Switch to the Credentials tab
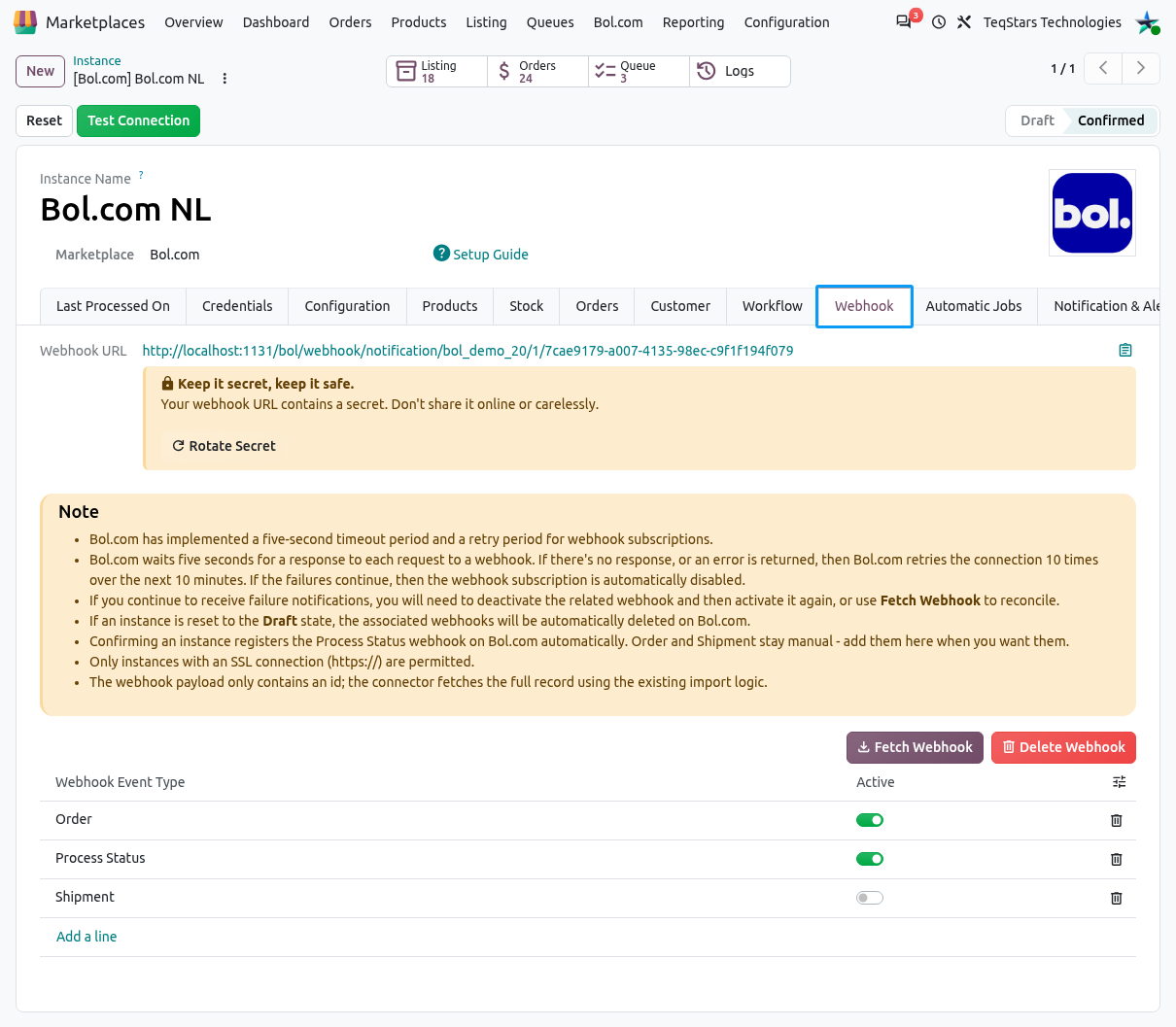Viewport: 1176px width, 1027px height. point(237,306)
